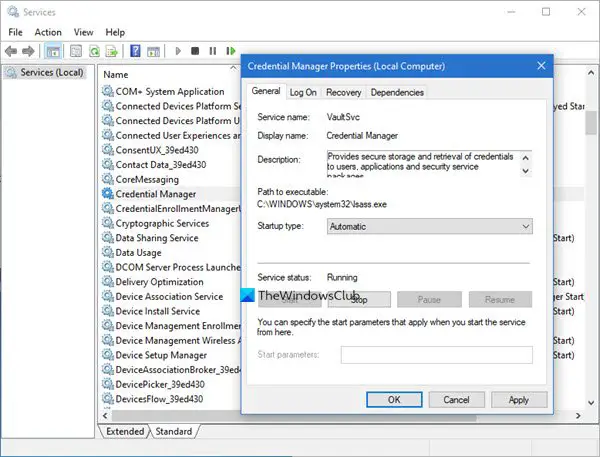The image size is (600, 457).
Task: Click the Apply button
Action: coord(519,400)
